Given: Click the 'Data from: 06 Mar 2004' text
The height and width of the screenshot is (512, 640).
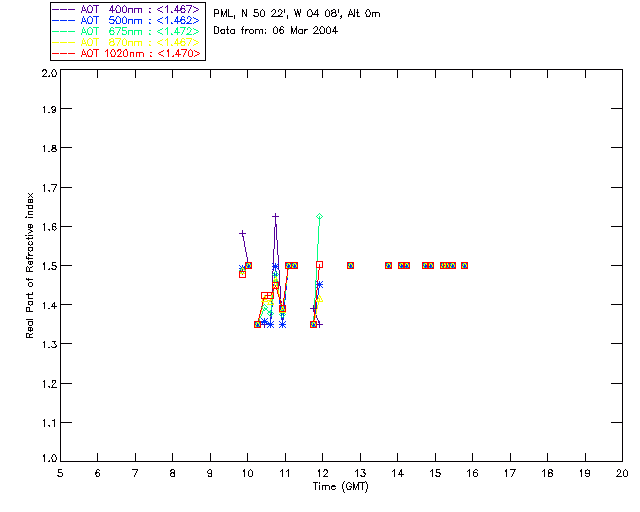Looking at the screenshot, I should (x=276, y=31).
